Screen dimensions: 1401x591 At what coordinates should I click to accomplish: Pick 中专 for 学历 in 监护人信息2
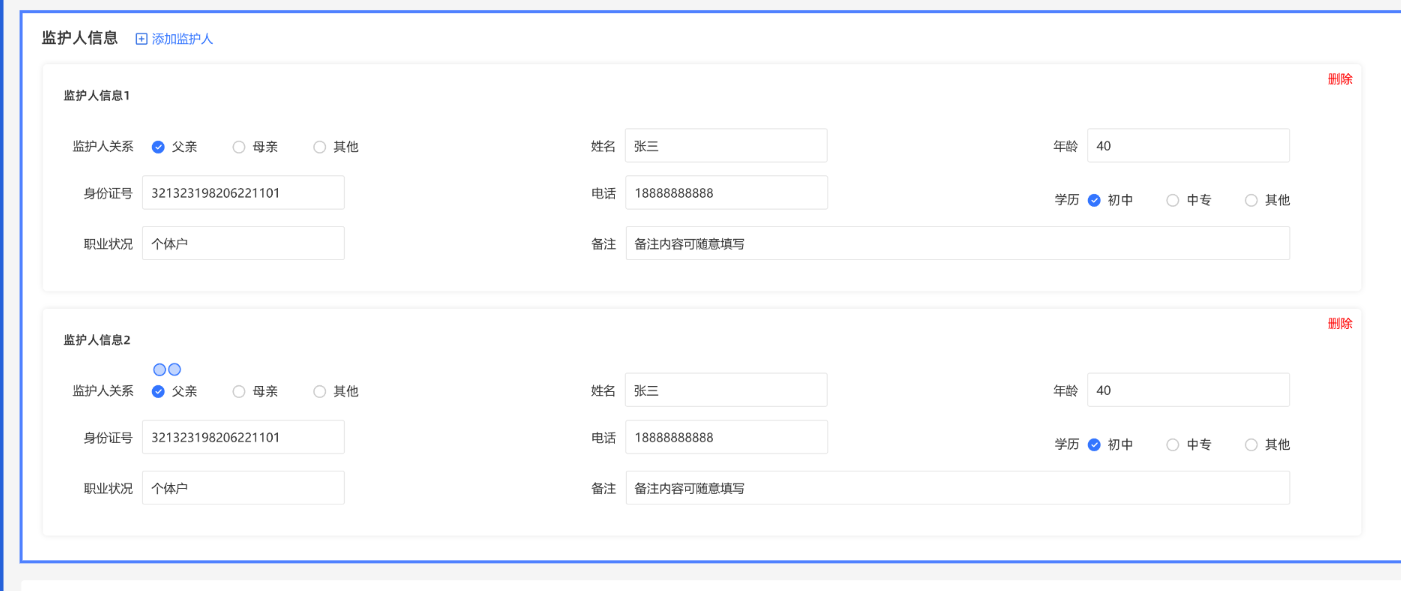tap(1173, 445)
